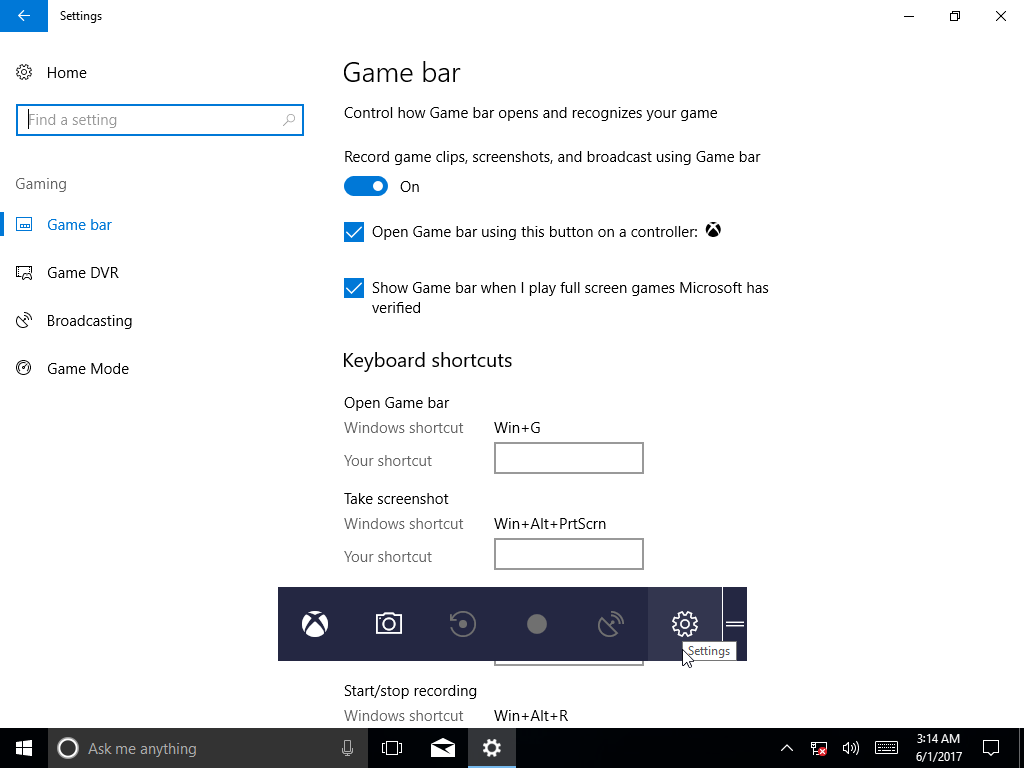
Task: Click the Settings gear on the taskbar
Action: tap(492, 748)
